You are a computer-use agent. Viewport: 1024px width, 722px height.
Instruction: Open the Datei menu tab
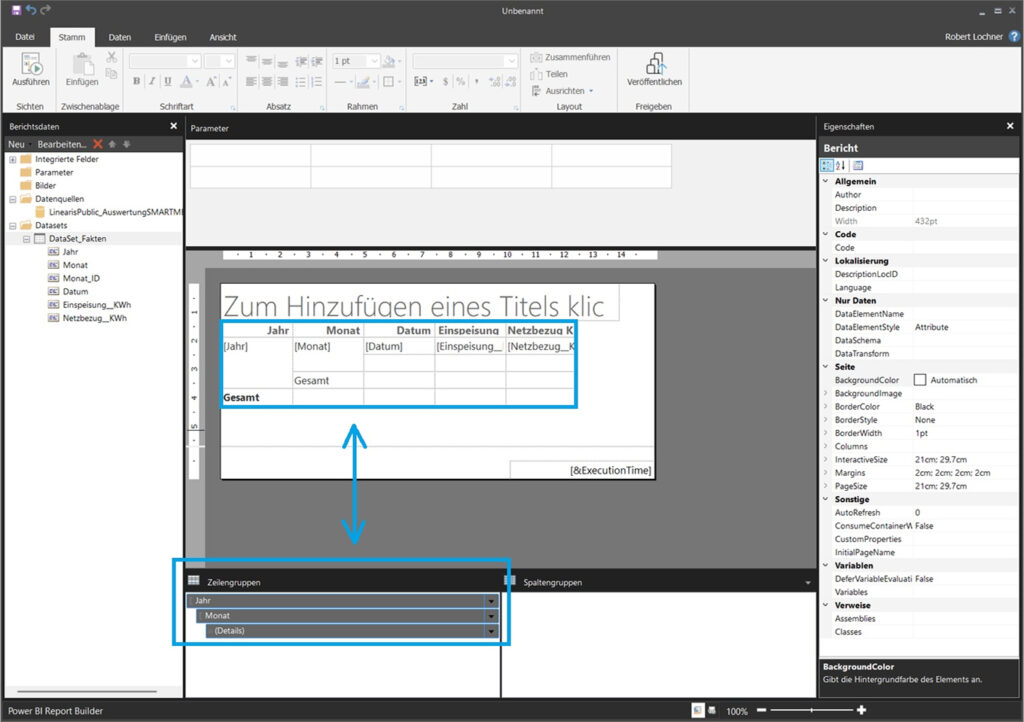point(25,37)
